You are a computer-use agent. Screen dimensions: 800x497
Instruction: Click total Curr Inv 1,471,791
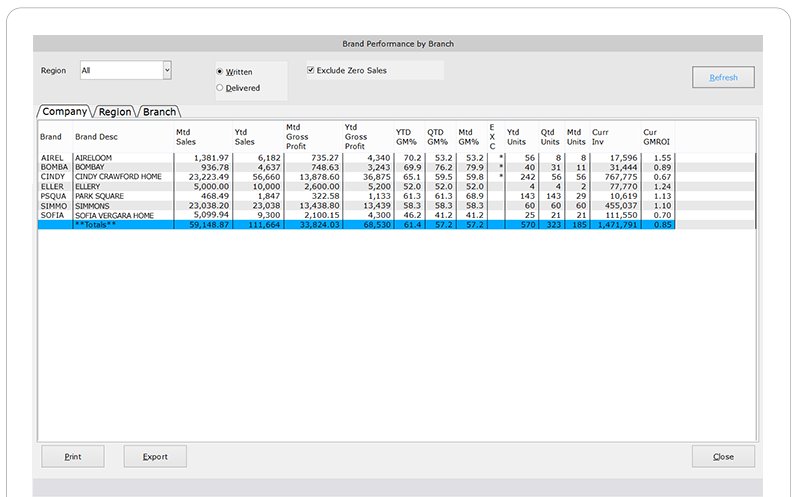617,225
